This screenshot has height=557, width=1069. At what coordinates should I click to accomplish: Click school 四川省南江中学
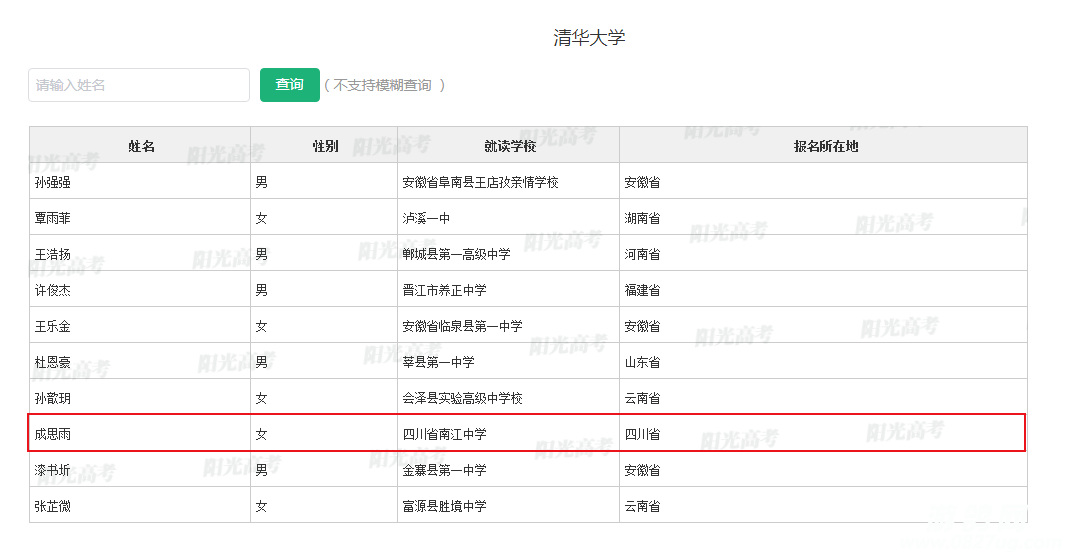(x=445, y=434)
